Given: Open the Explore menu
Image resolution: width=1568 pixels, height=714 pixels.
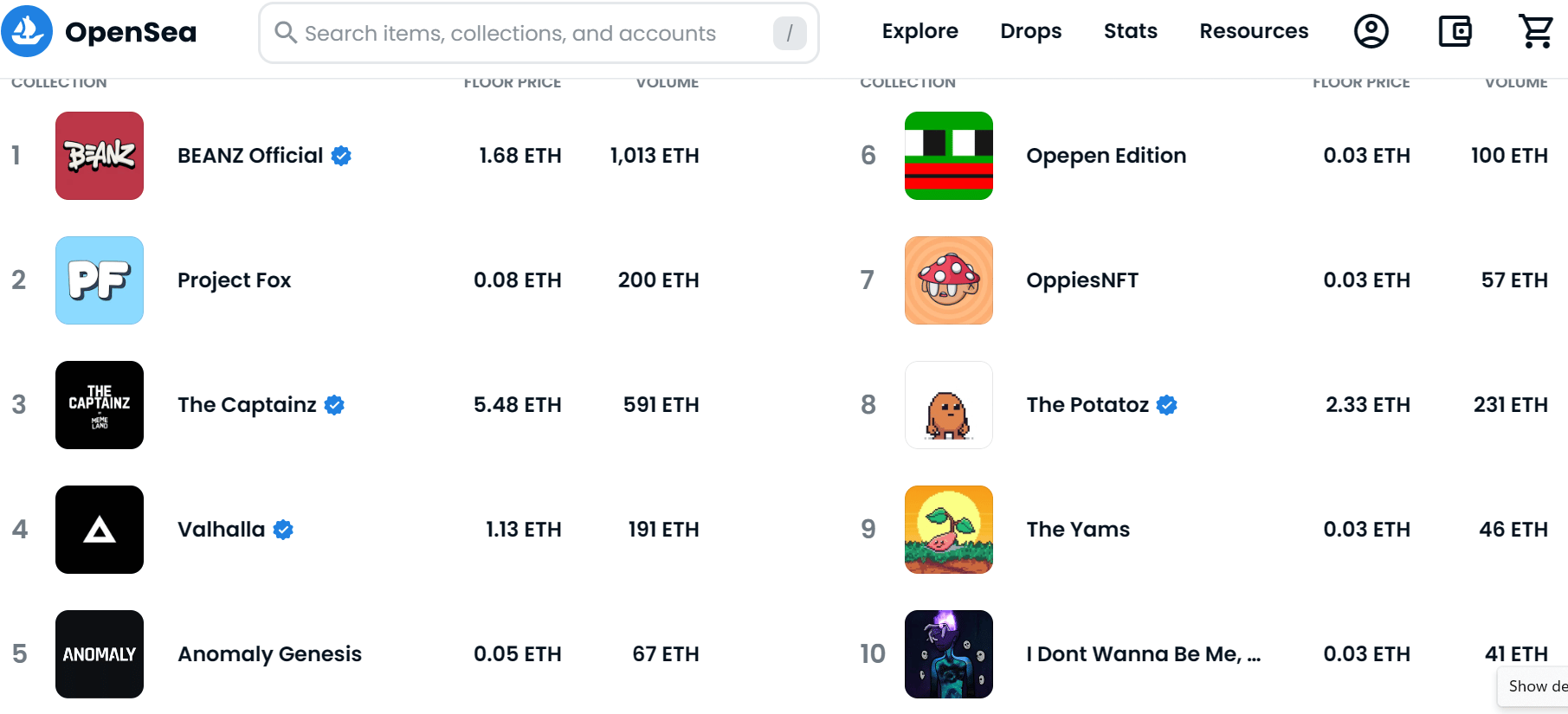Looking at the screenshot, I should (x=920, y=31).
